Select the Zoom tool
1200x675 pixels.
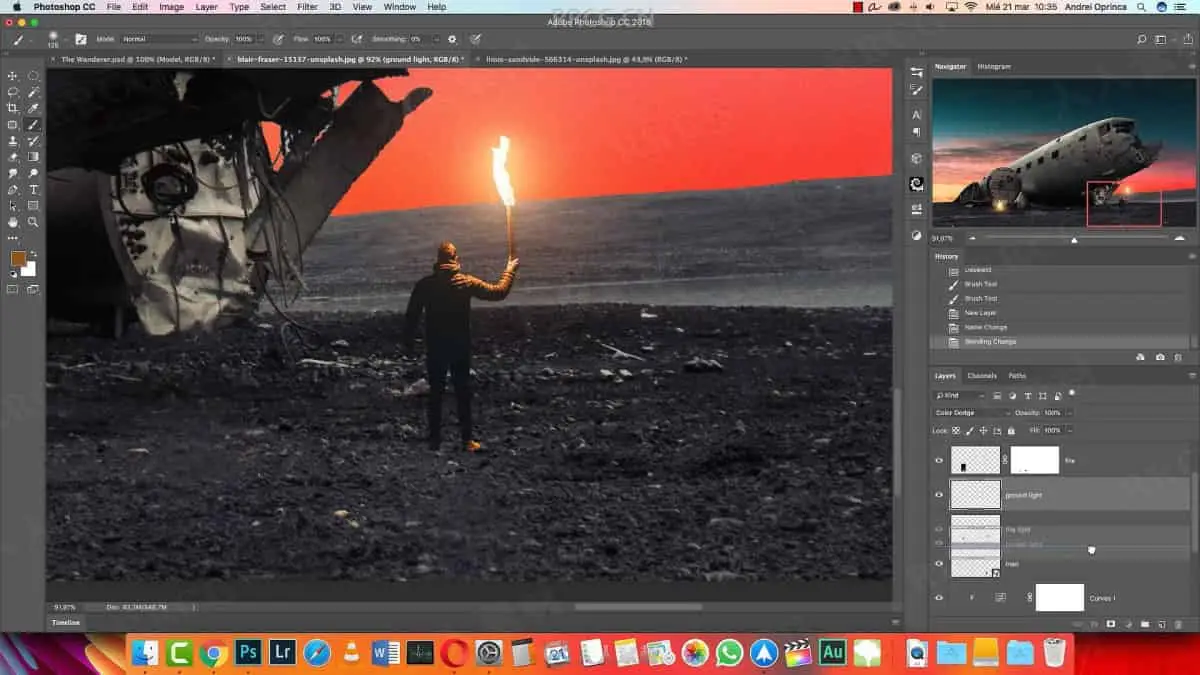33,222
